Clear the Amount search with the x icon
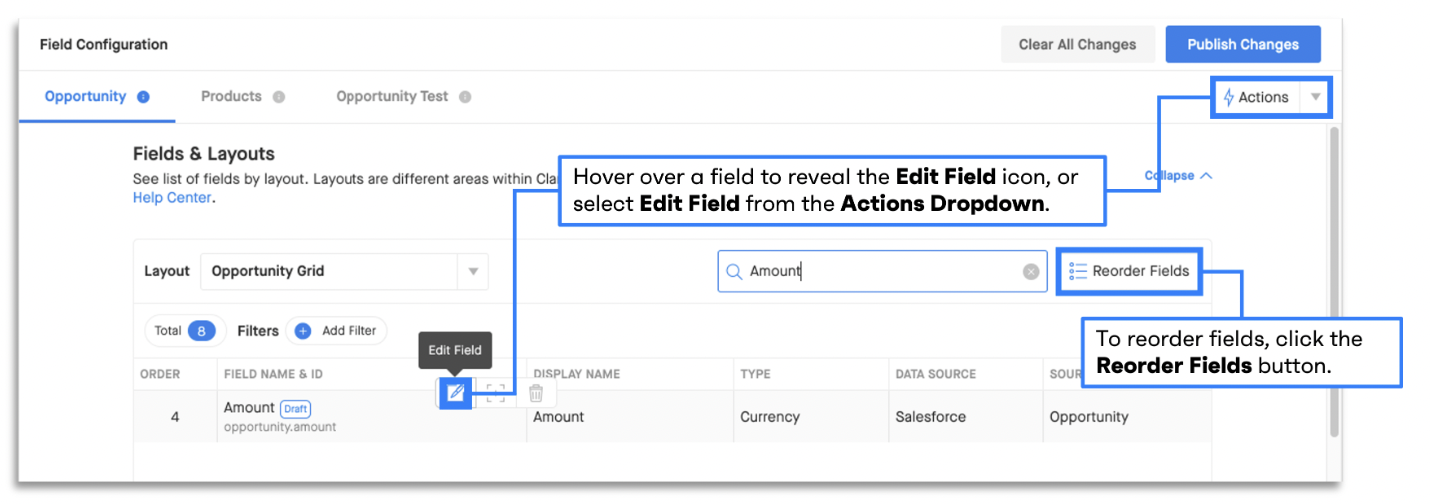The image size is (1430, 504). 1031,271
